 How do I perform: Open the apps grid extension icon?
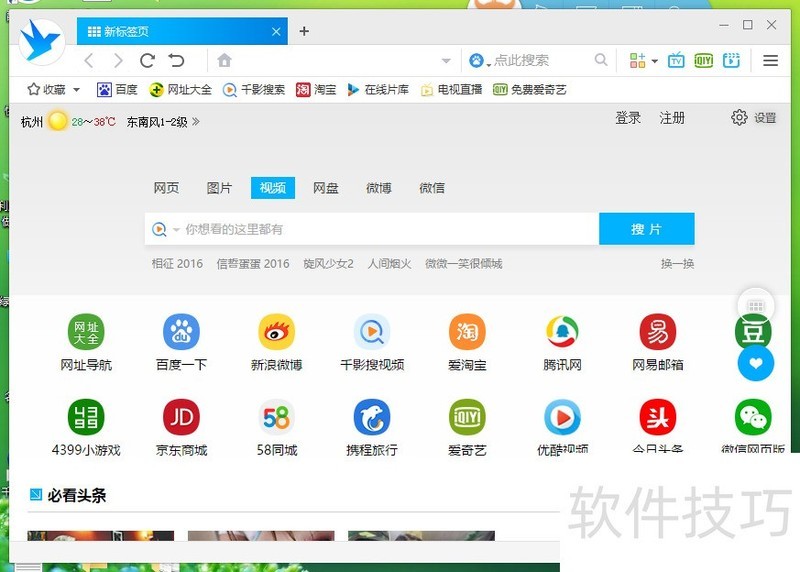637,61
